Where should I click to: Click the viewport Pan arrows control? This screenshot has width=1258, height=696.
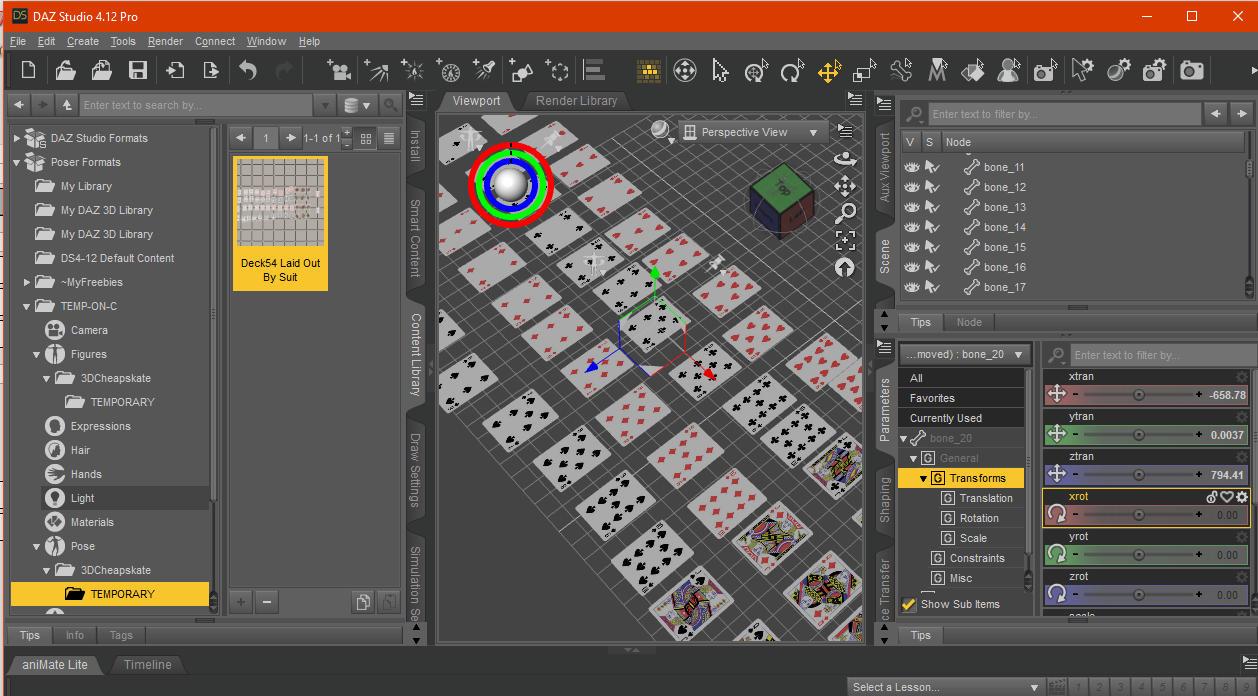click(x=845, y=186)
